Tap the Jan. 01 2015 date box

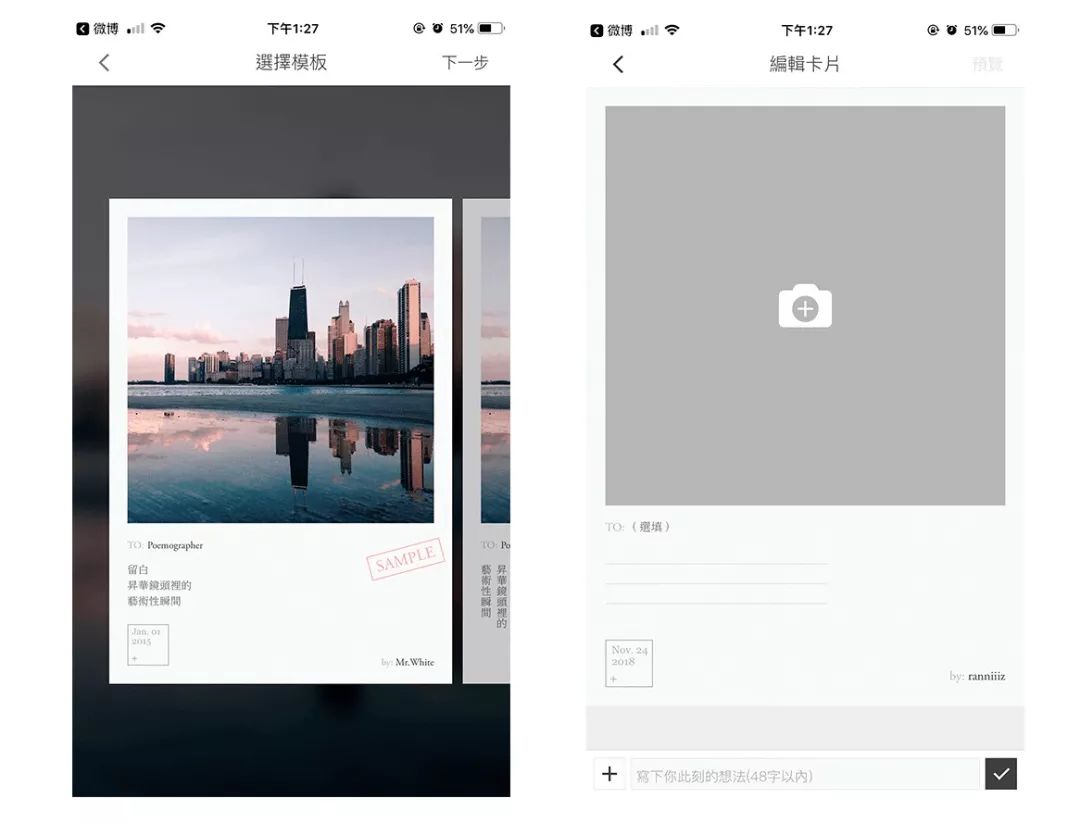pos(147,645)
